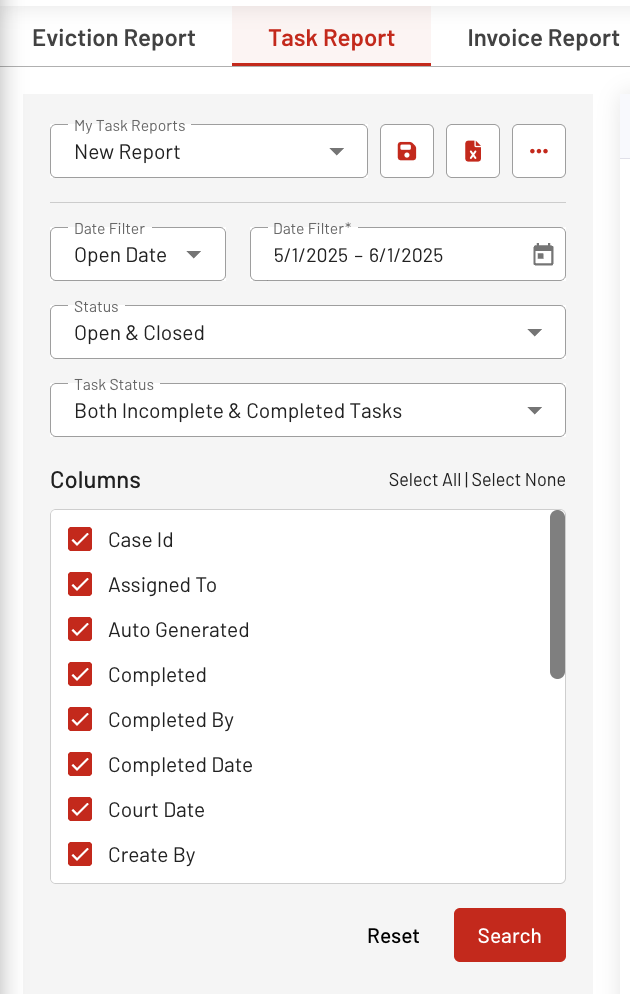The image size is (630, 994).
Task: Disable the Auto Generated column checkbox
Action: pos(80,629)
